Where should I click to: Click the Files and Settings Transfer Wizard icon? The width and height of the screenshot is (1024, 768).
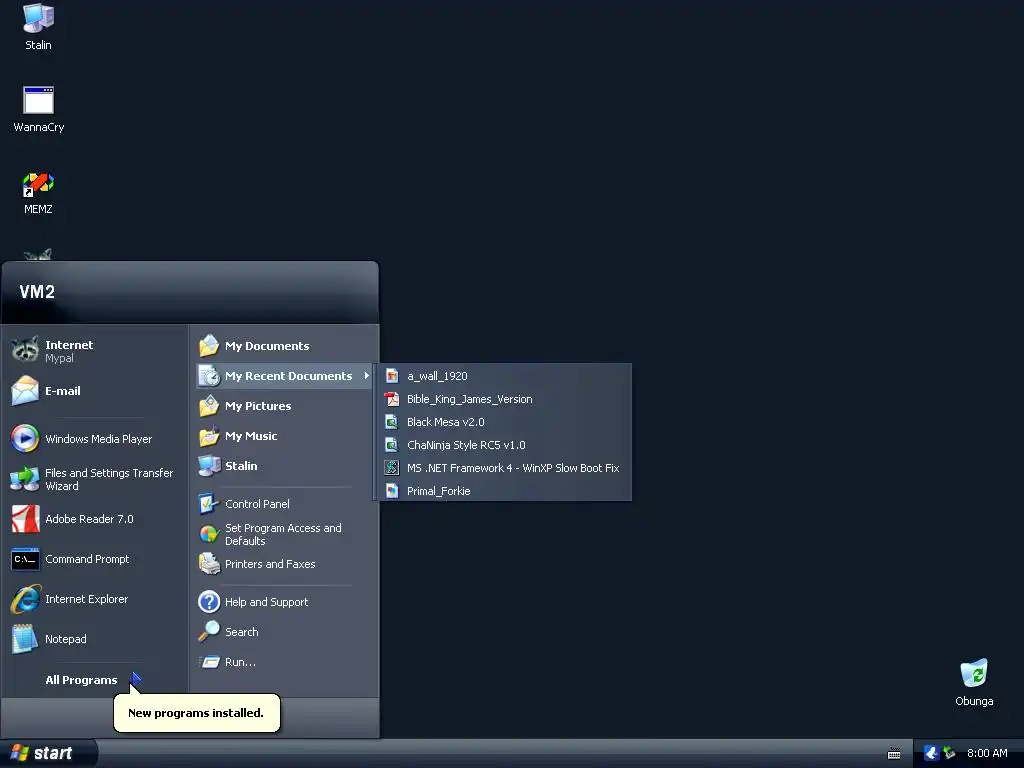(25, 479)
